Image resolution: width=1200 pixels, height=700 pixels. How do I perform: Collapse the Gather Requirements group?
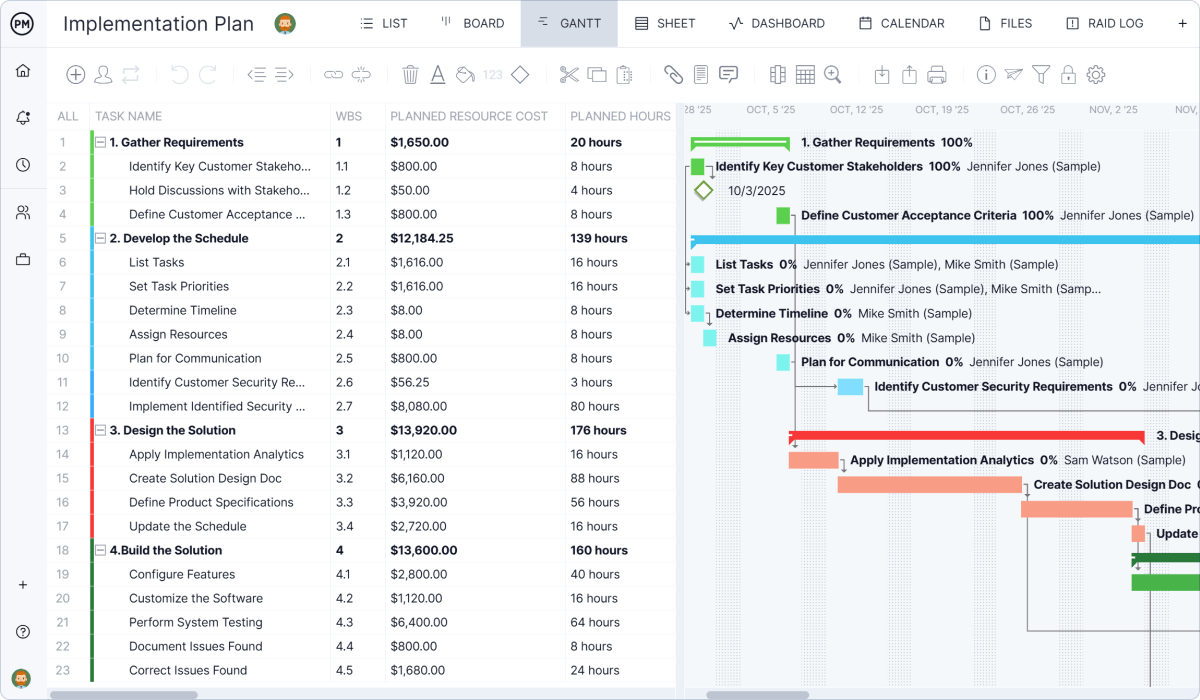[x=99, y=141]
